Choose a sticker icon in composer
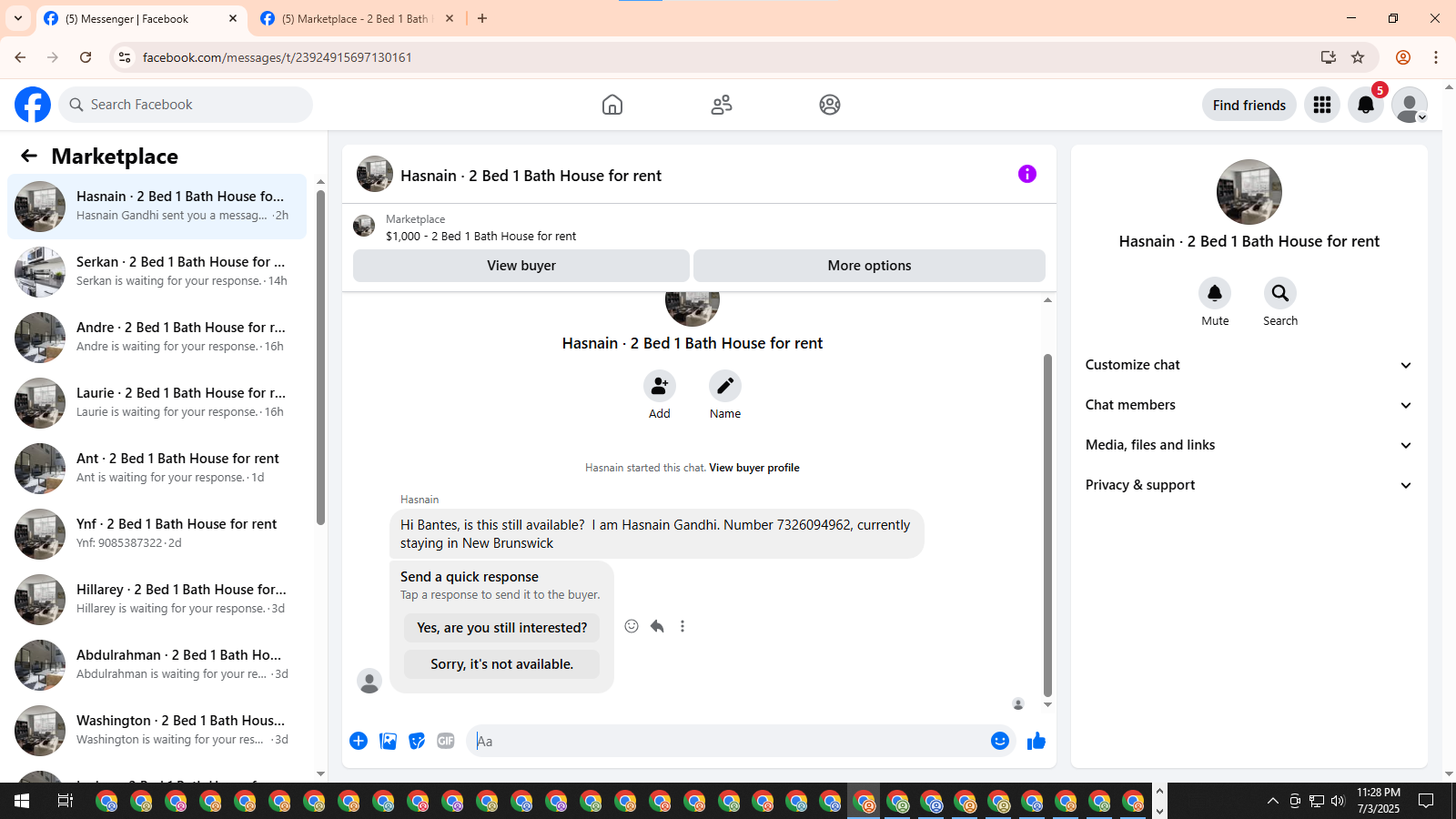 (x=417, y=741)
